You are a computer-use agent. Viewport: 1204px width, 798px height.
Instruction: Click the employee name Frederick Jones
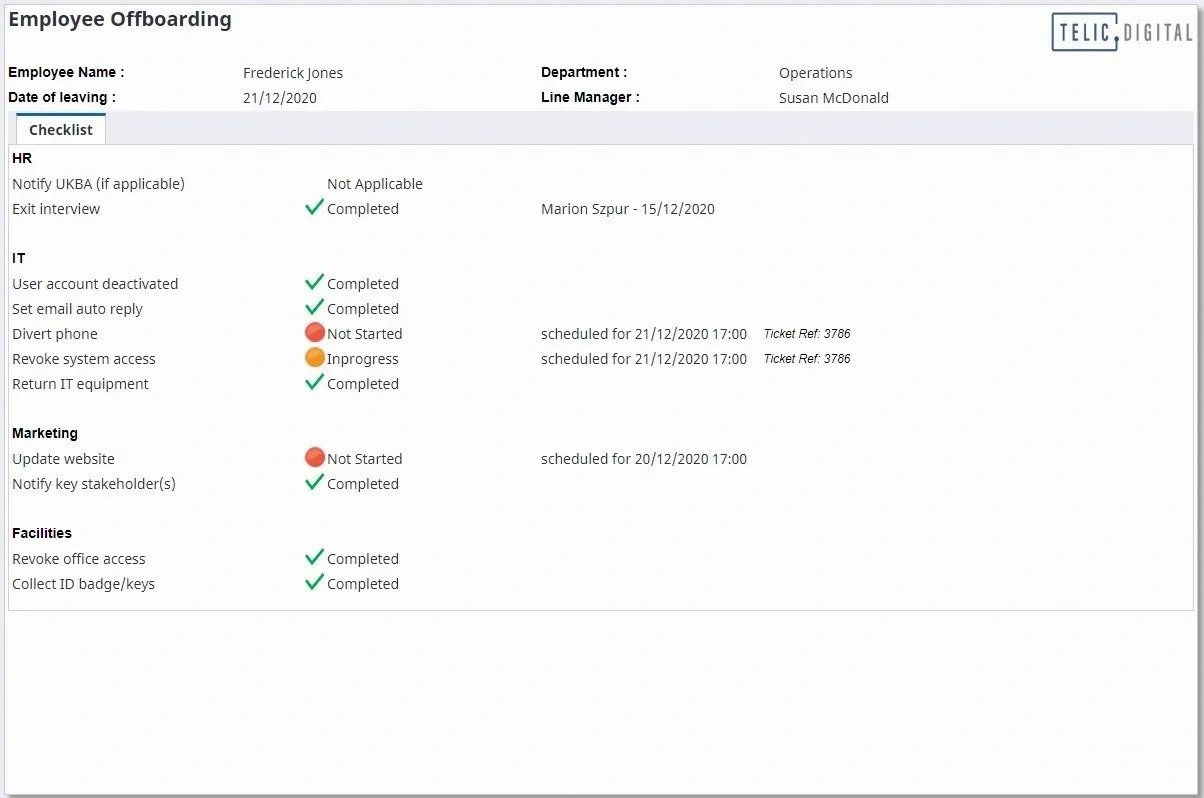292,73
